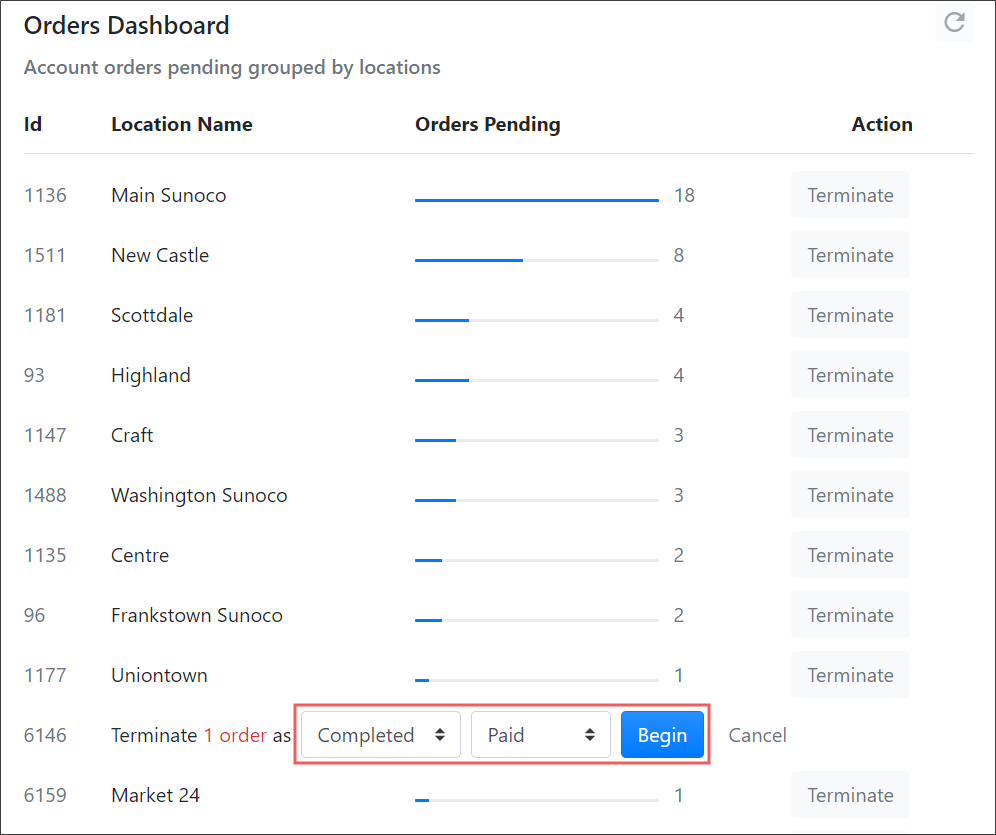The height and width of the screenshot is (835, 996).
Task: Click the New Castle pending orders bar
Action: (x=537, y=260)
